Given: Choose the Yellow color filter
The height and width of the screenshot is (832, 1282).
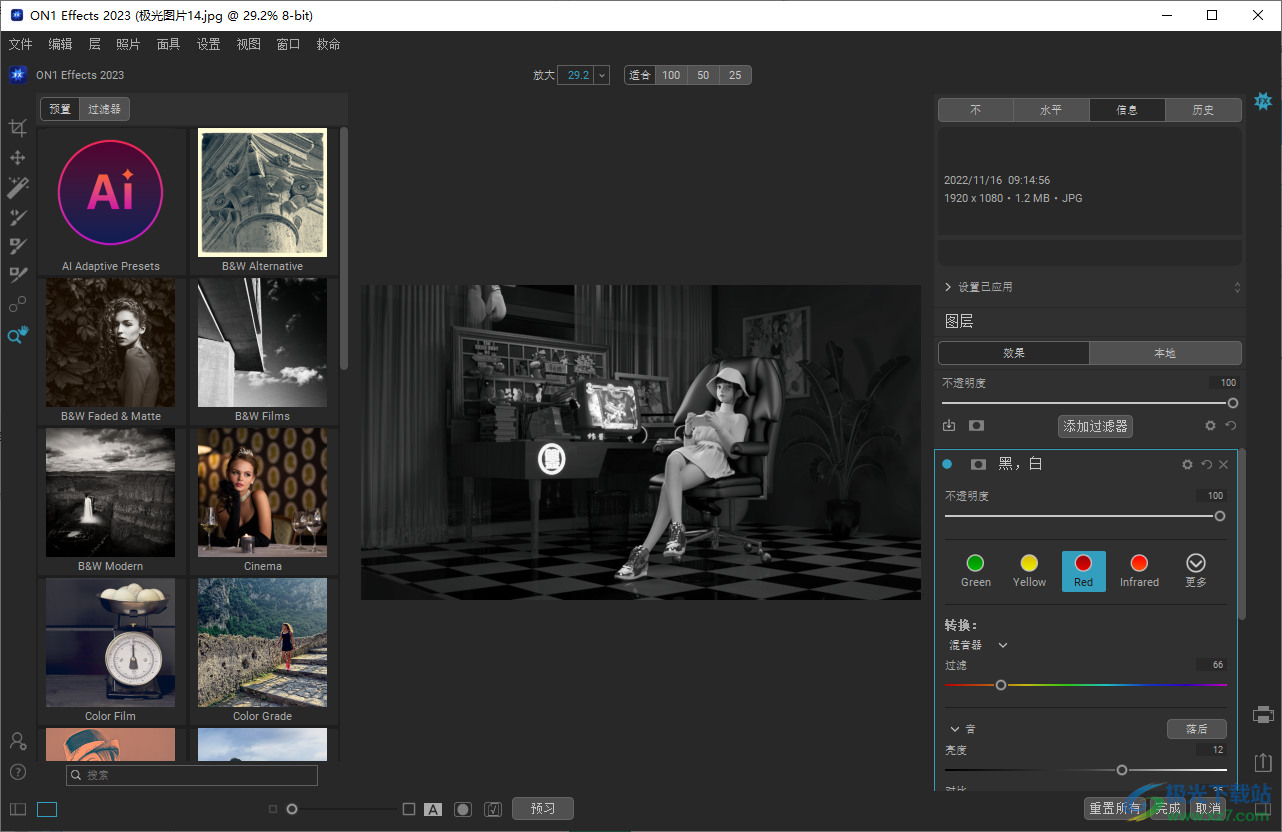Looking at the screenshot, I should tap(1029, 571).
